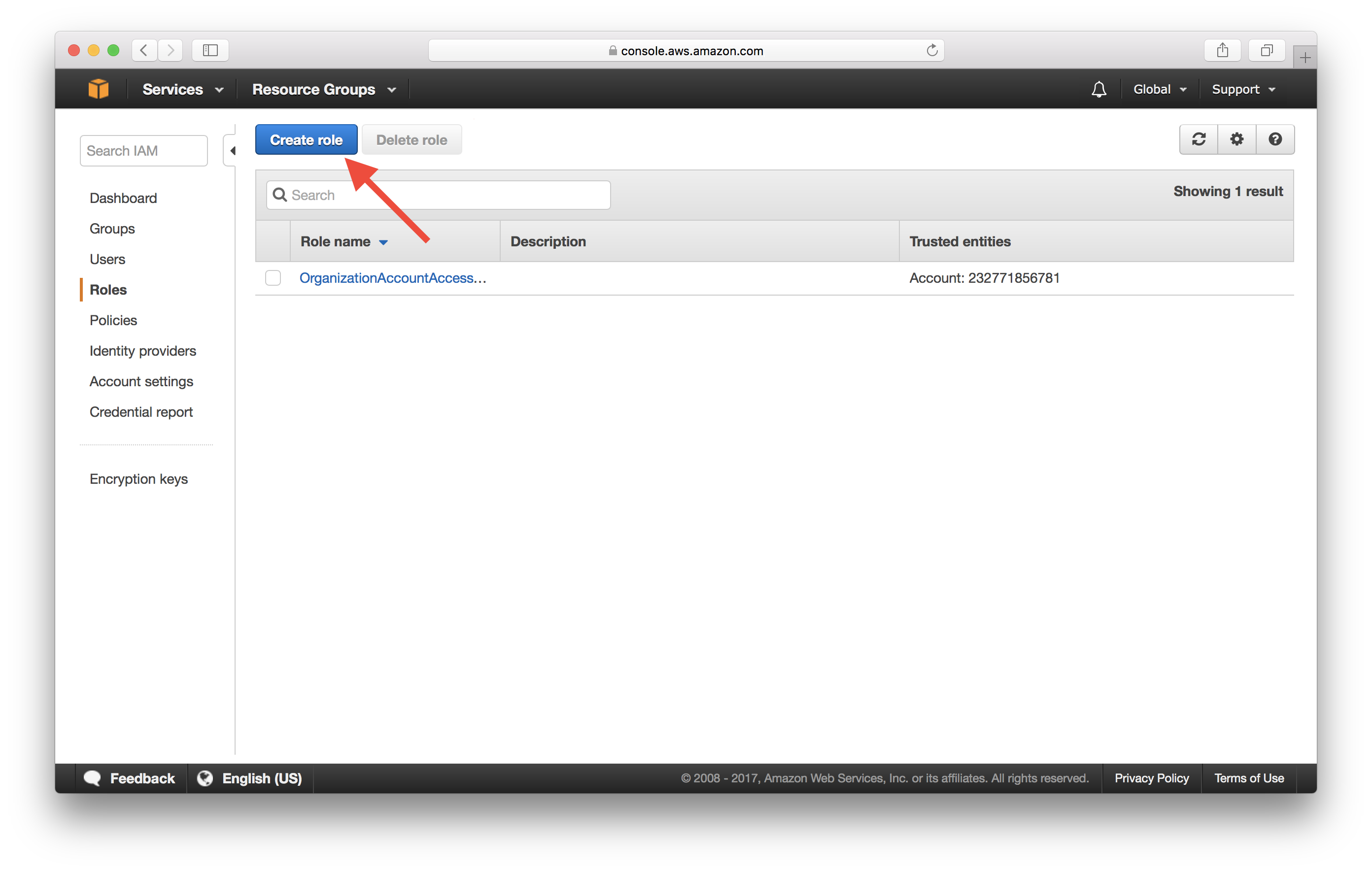Click the sidebar collapse arrow icon
Image resolution: width=1372 pixels, height=872 pixels.
tap(232, 150)
